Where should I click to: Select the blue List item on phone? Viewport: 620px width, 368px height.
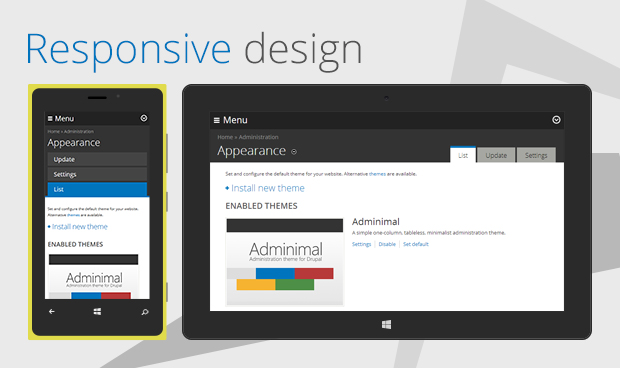coord(97,189)
